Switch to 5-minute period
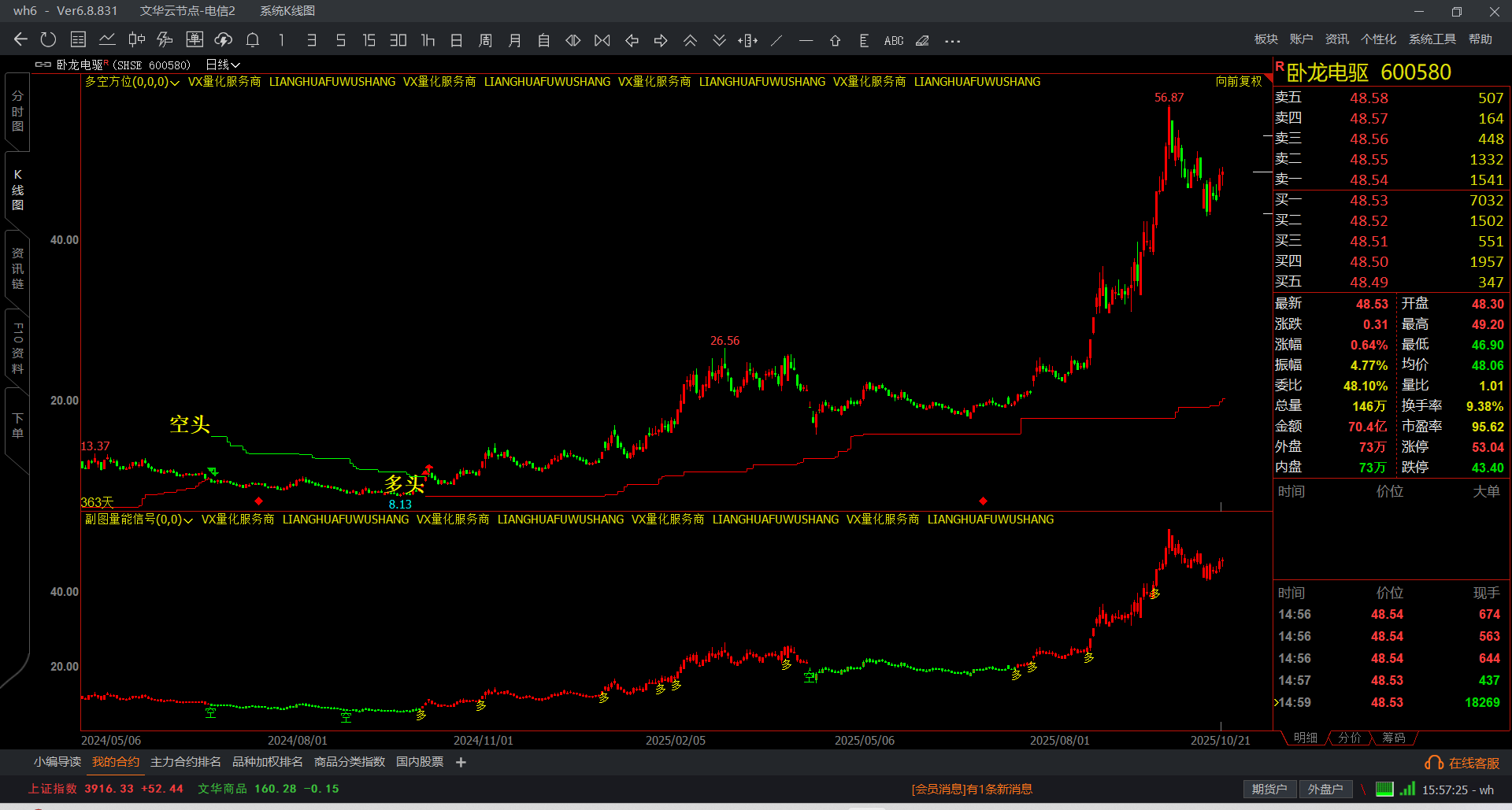 [x=340, y=40]
